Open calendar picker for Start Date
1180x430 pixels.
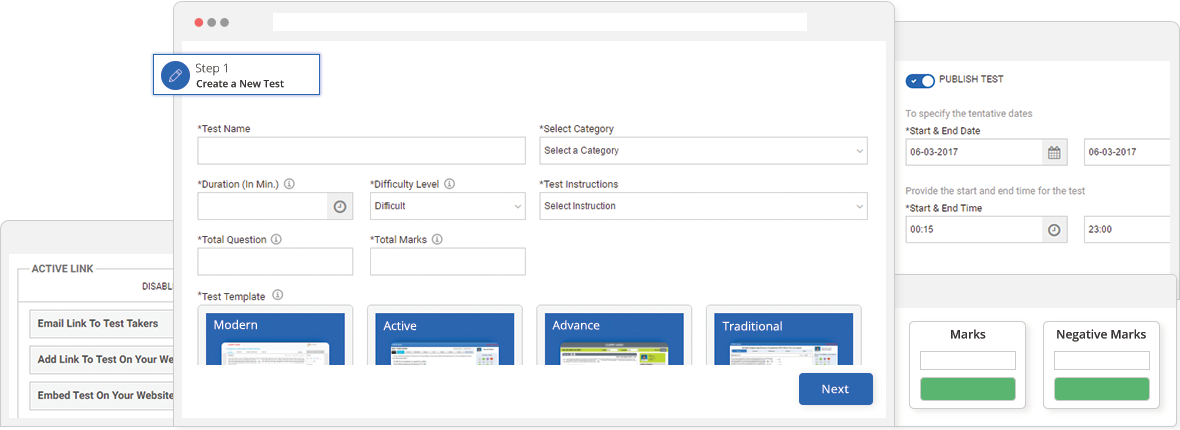coord(1054,152)
